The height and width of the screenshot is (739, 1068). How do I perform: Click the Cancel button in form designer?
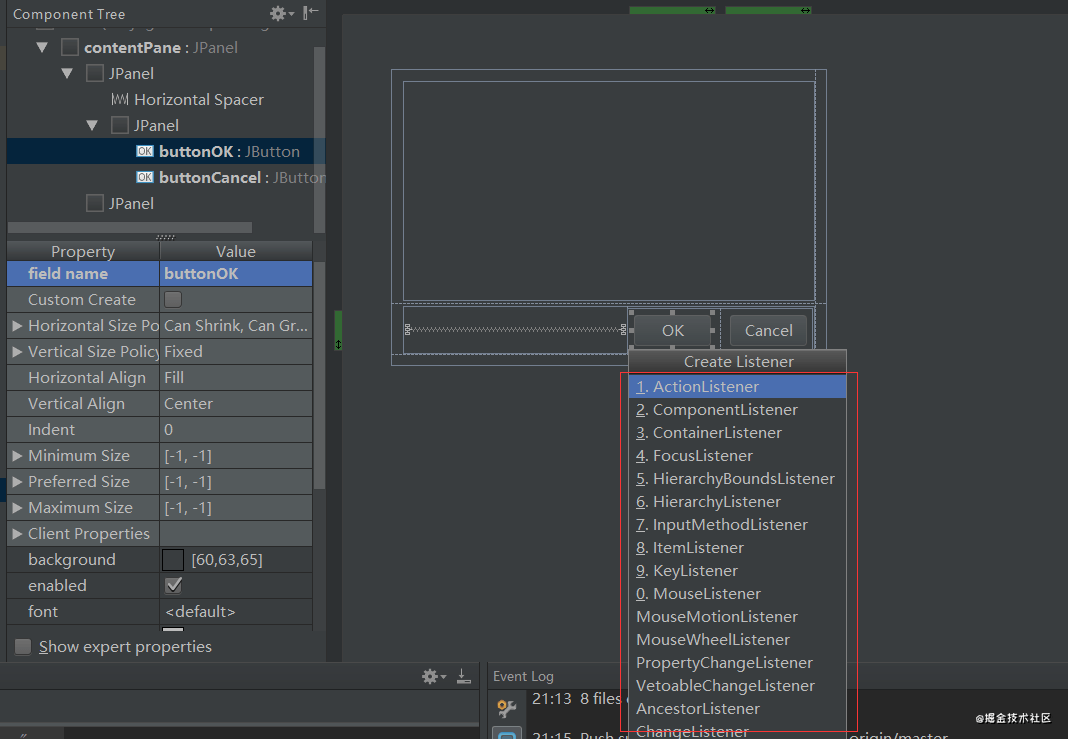(x=768, y=331)
